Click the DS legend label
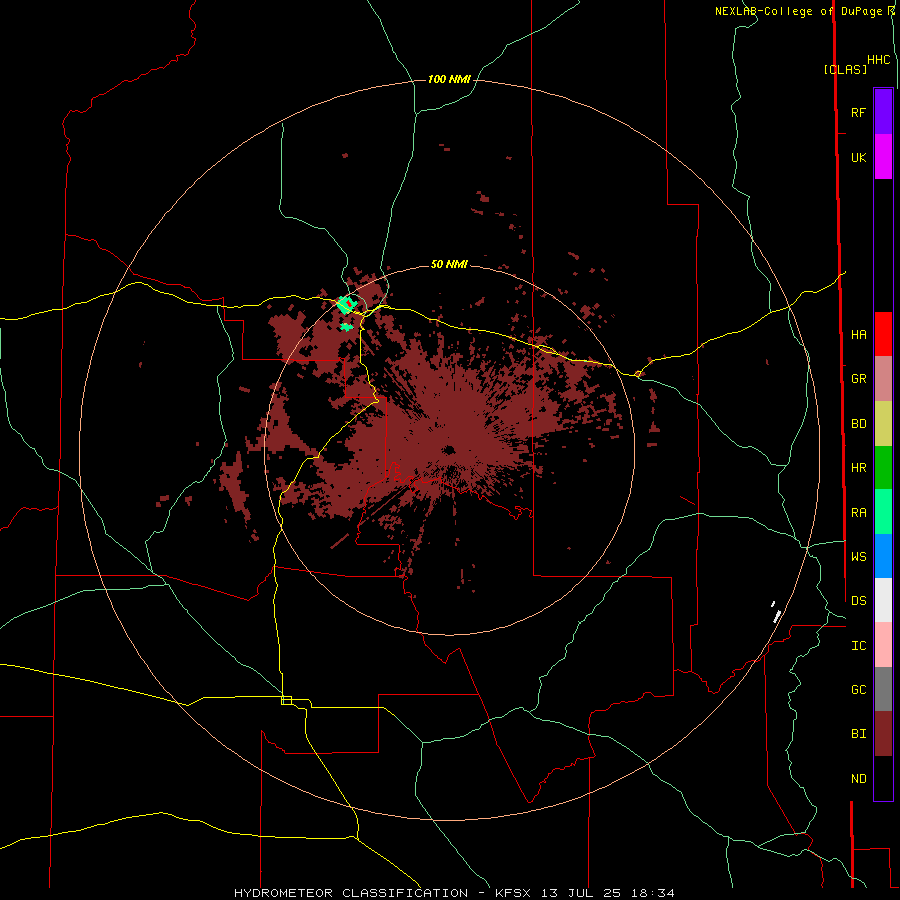Image resolution: width=900 pixels, height=900 pixels. [x=858, y=601]
